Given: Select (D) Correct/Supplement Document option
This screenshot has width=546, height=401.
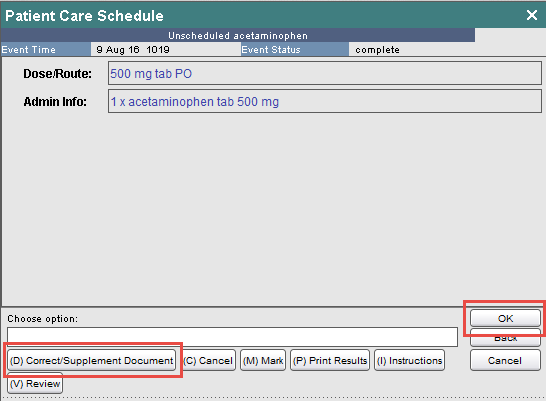Looking at the screenshot, I should click(x=92, y=360).
